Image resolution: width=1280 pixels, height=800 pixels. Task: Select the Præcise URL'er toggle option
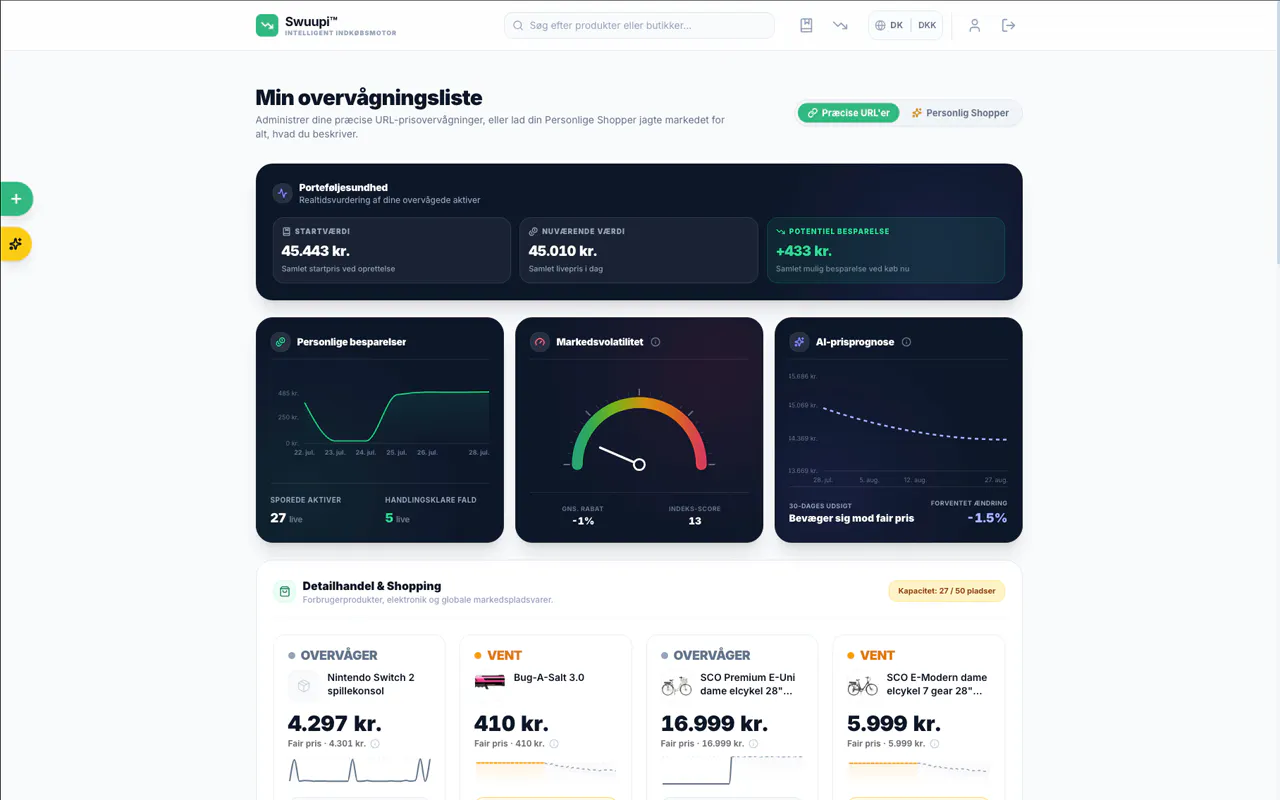coord(849,113)
